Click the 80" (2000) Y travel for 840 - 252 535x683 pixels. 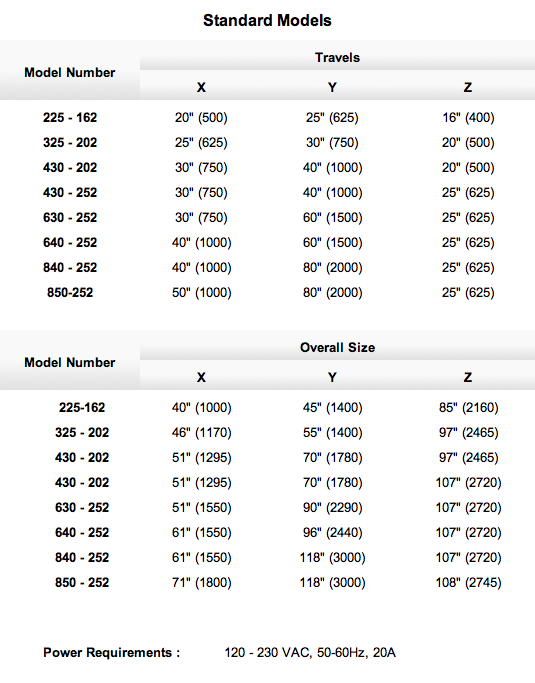click(x=332, y=267)
